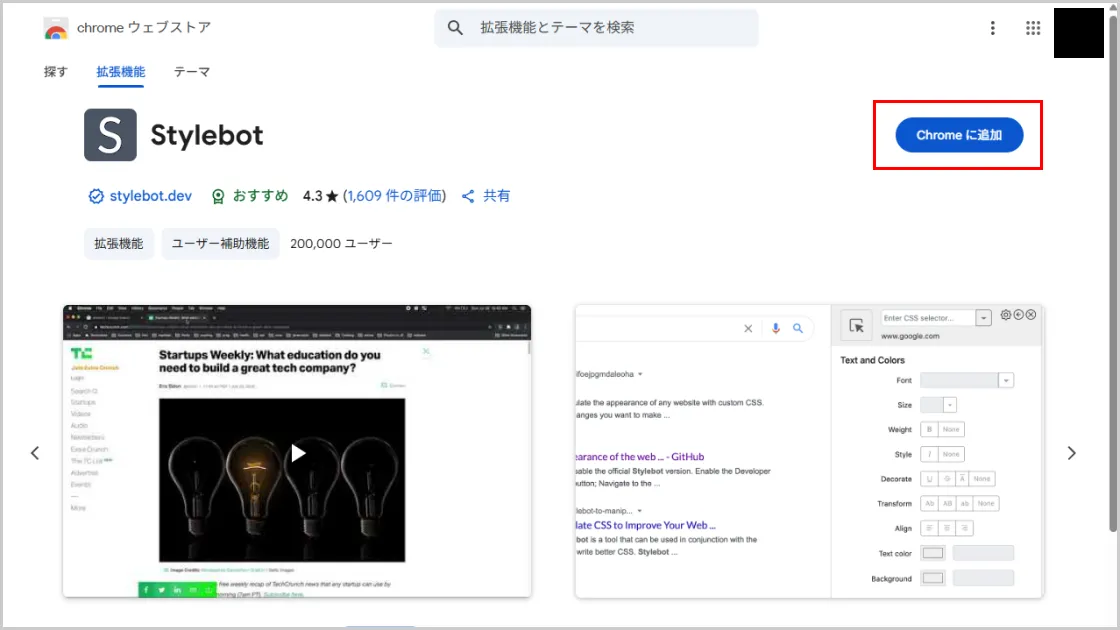Select the 拡張機能 category chip
Screen dimensions: 1120x630
(x=119, y=244)
